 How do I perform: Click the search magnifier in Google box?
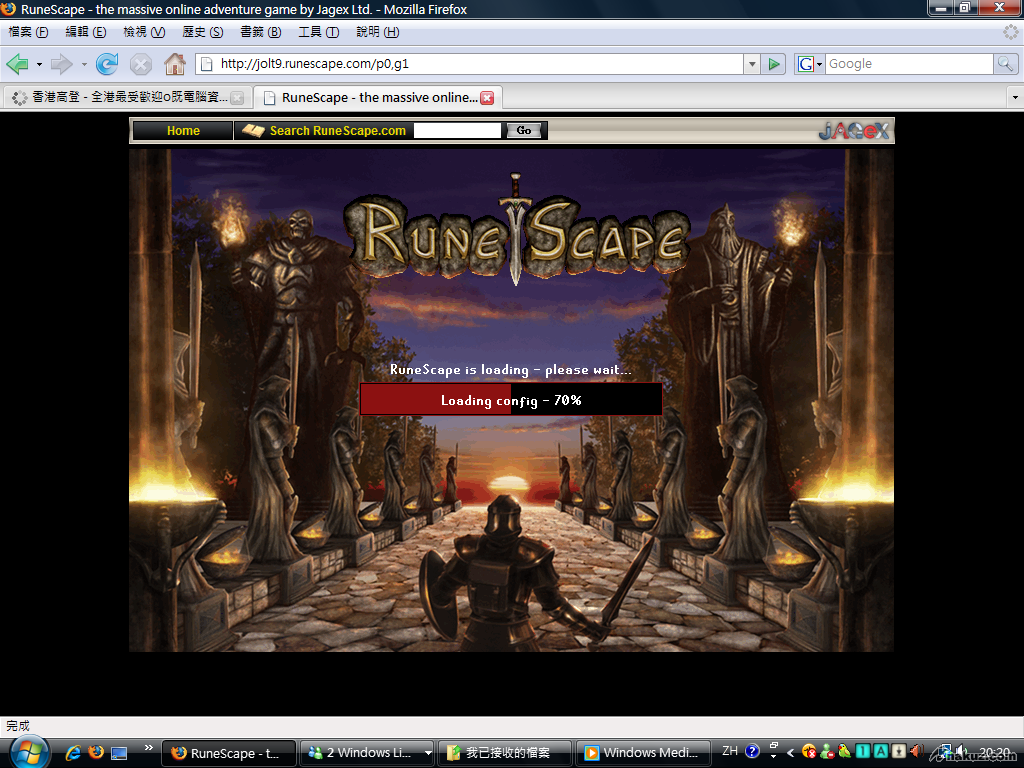(1005, 64)
